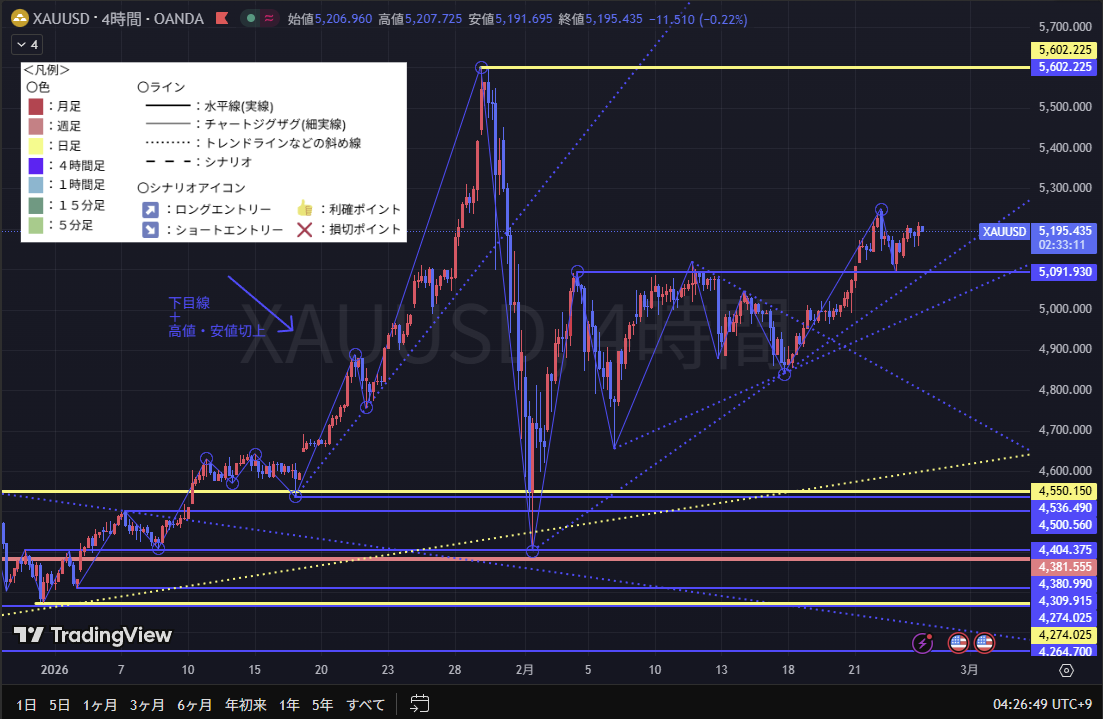The image size is (1103, 719).
Task: Click the first US flag economic event
Action: [x=958, y=642]
